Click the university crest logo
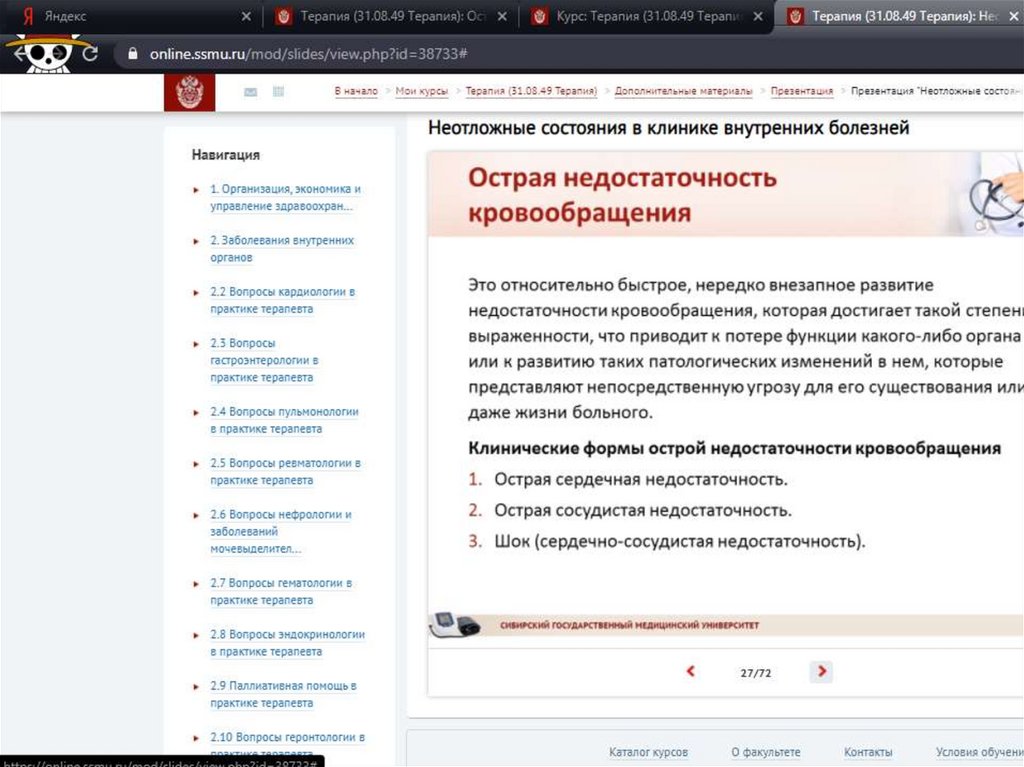 tap(189, 92)
